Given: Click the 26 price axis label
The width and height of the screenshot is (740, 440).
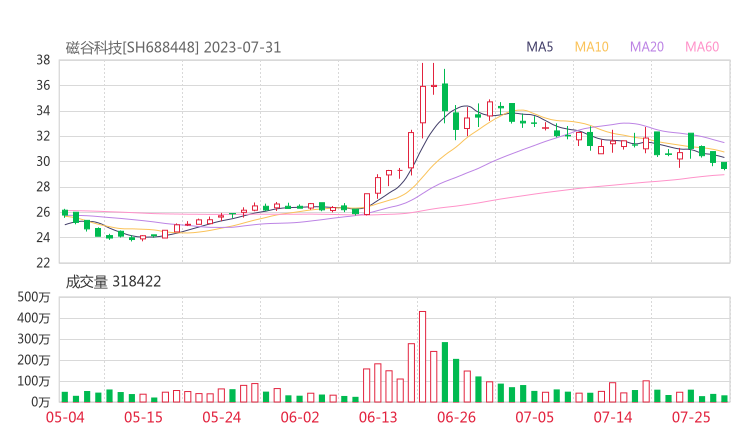Looking at the screenshot, I should click(43, 212).
